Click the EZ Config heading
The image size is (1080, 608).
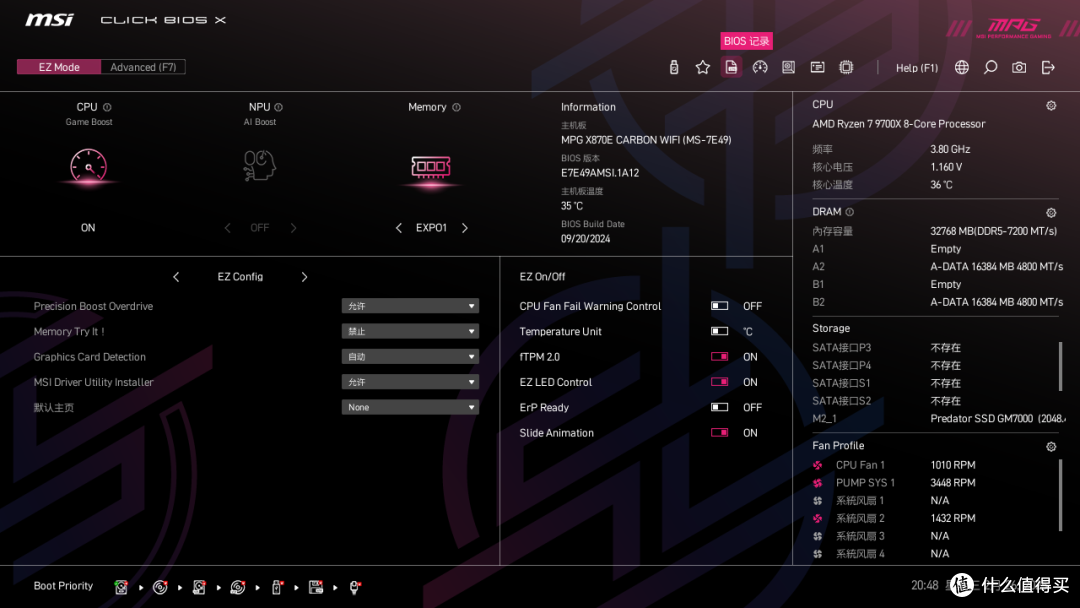240,277
